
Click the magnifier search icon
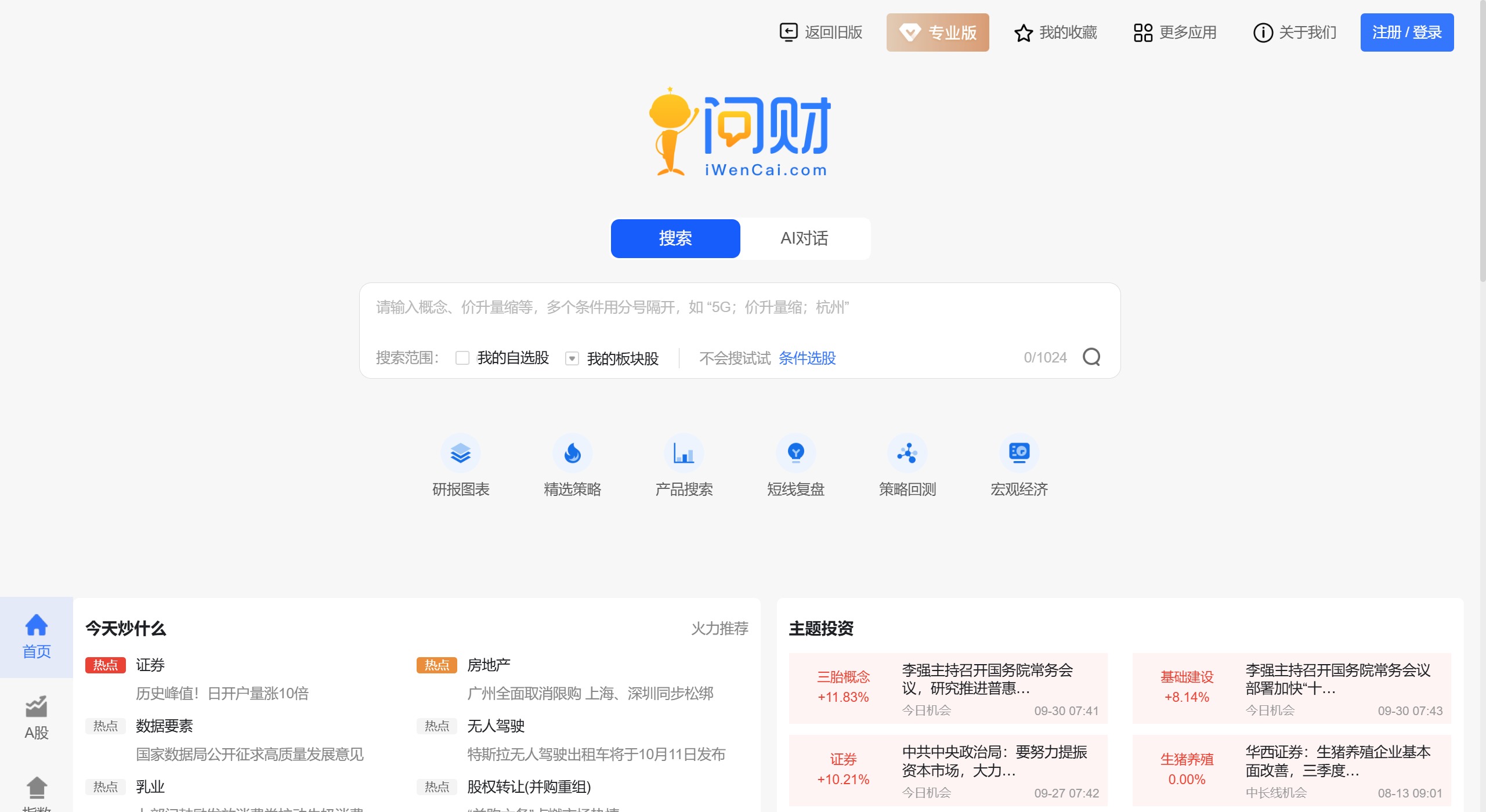click(1093, 357)
